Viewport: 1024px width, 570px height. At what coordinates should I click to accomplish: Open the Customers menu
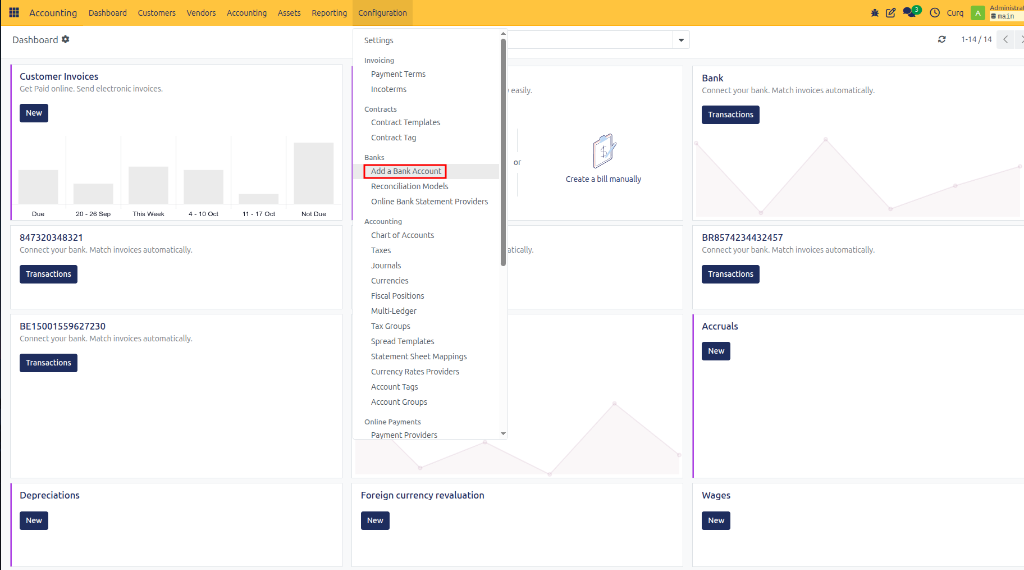[x=157, y=12]
